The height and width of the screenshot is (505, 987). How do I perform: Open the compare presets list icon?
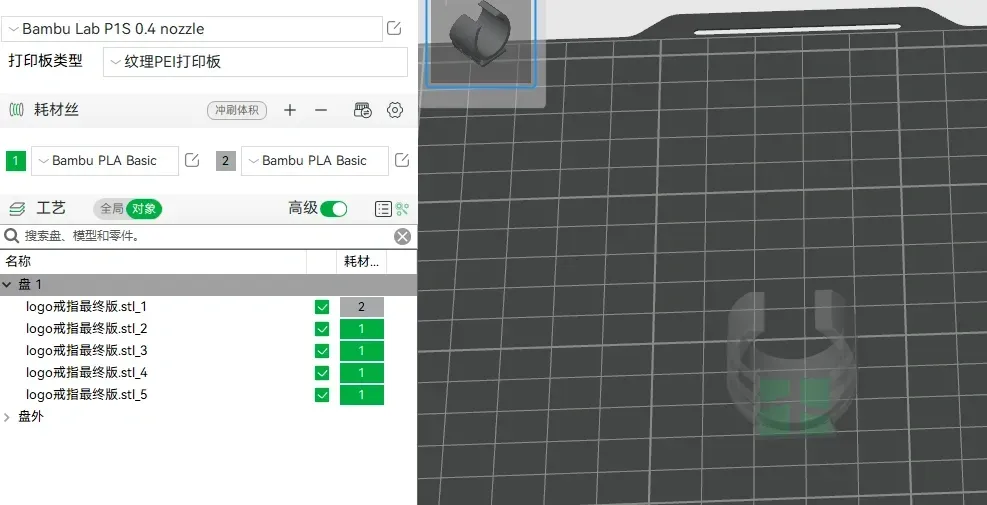[x=383, y=209]
